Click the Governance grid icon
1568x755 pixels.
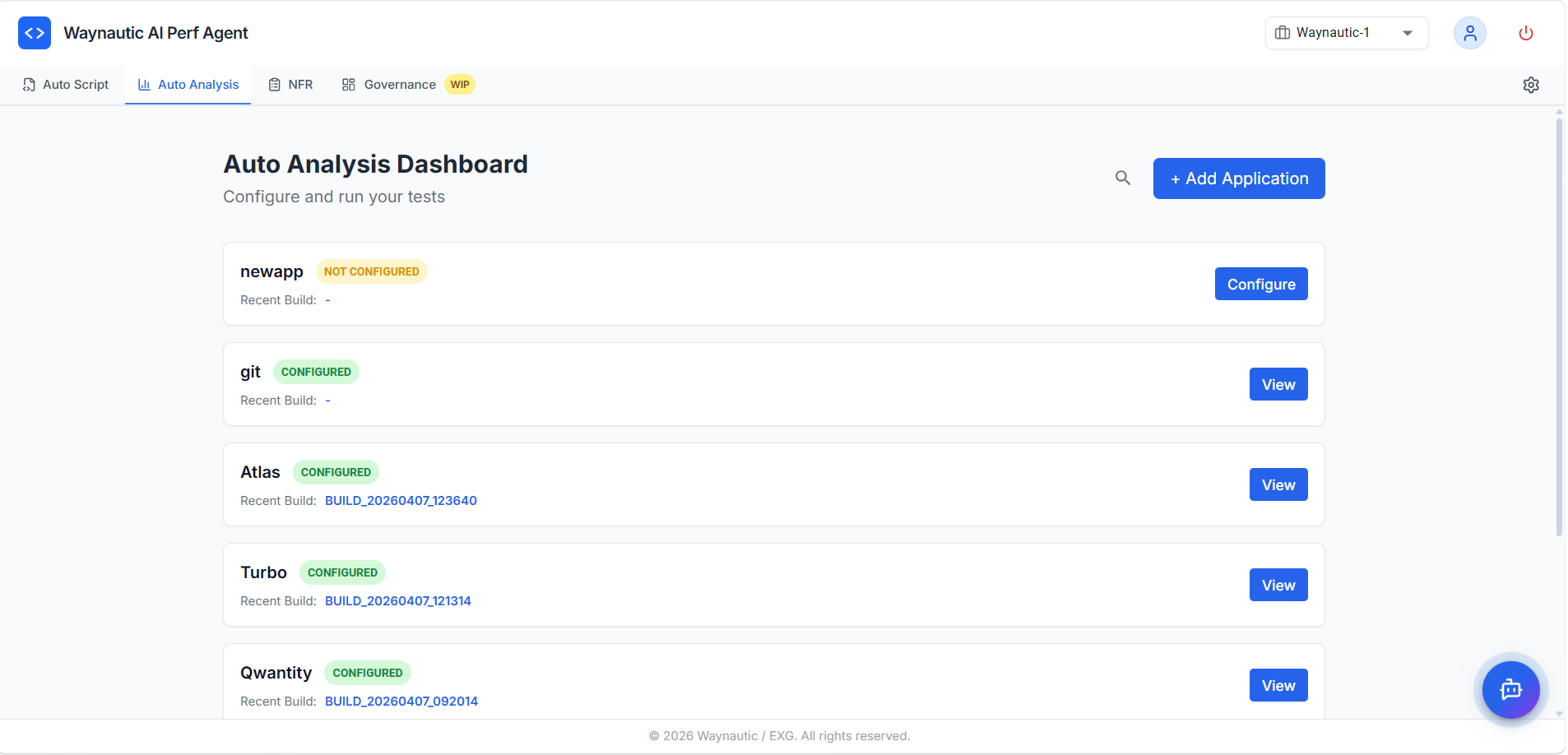coord(348,84)
